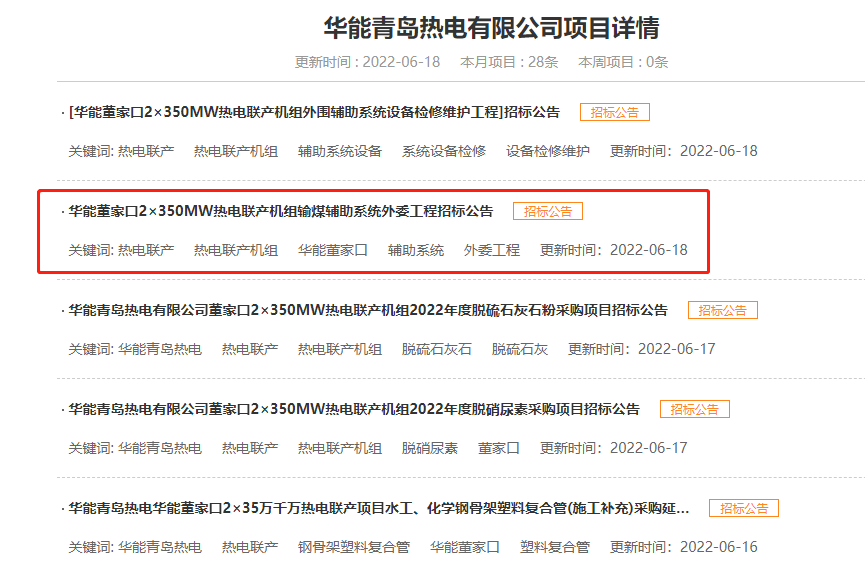Open the 外围辅助系统设备检修维护工程 tender notice title
865x576 pixels.
(x=314, y=112)
